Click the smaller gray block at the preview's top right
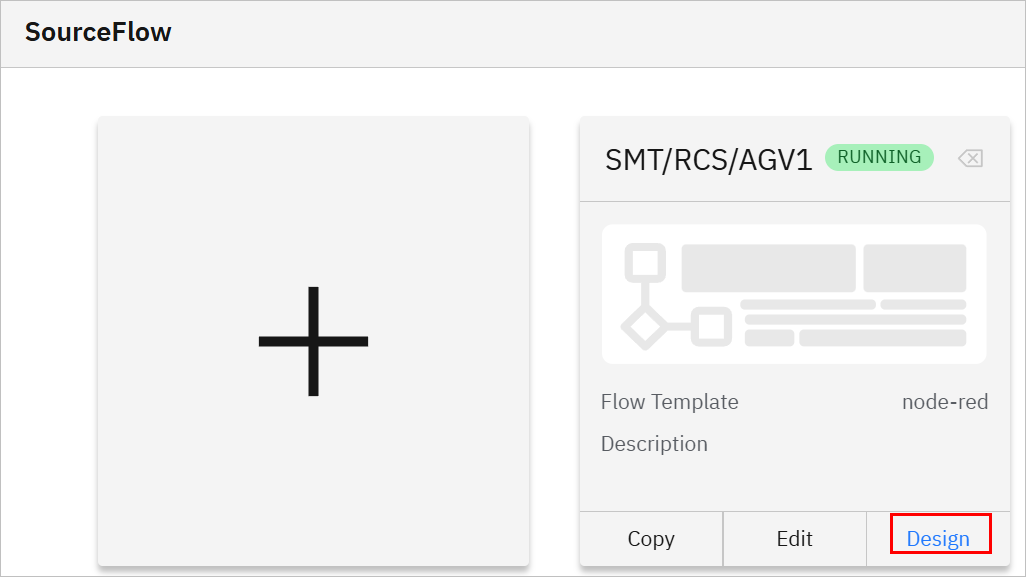The width and height of the screenshot is (1026, 577). pyautogui.click(x=915, y=268)
